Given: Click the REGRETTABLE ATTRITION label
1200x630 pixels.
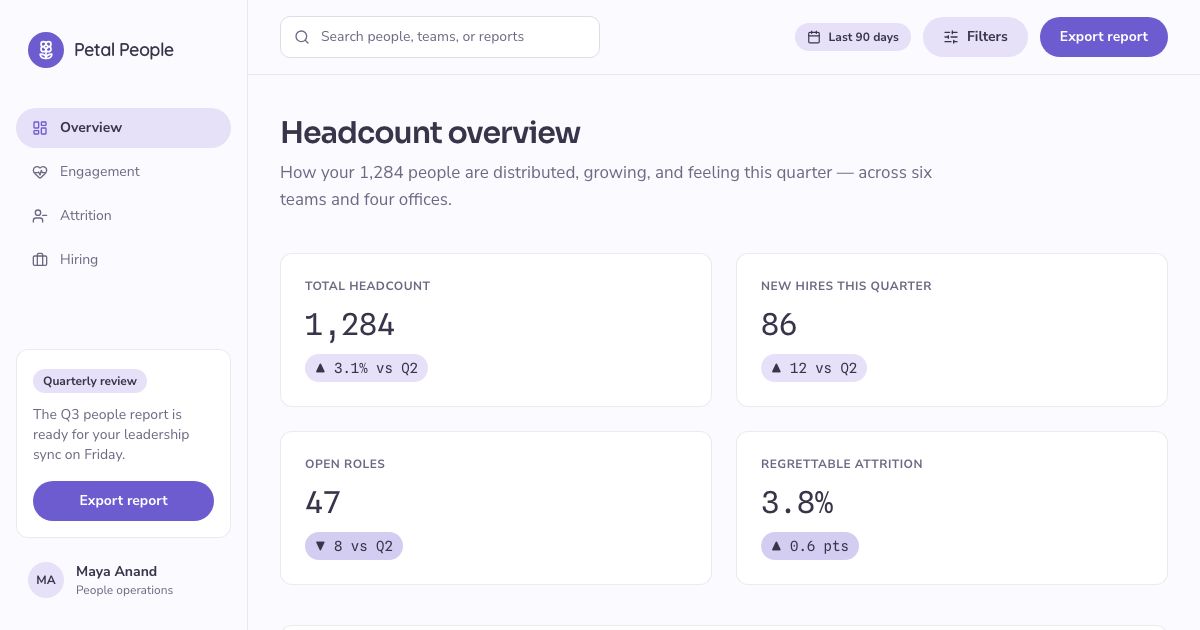Looking at the screenshot, I should coord(842,464).
